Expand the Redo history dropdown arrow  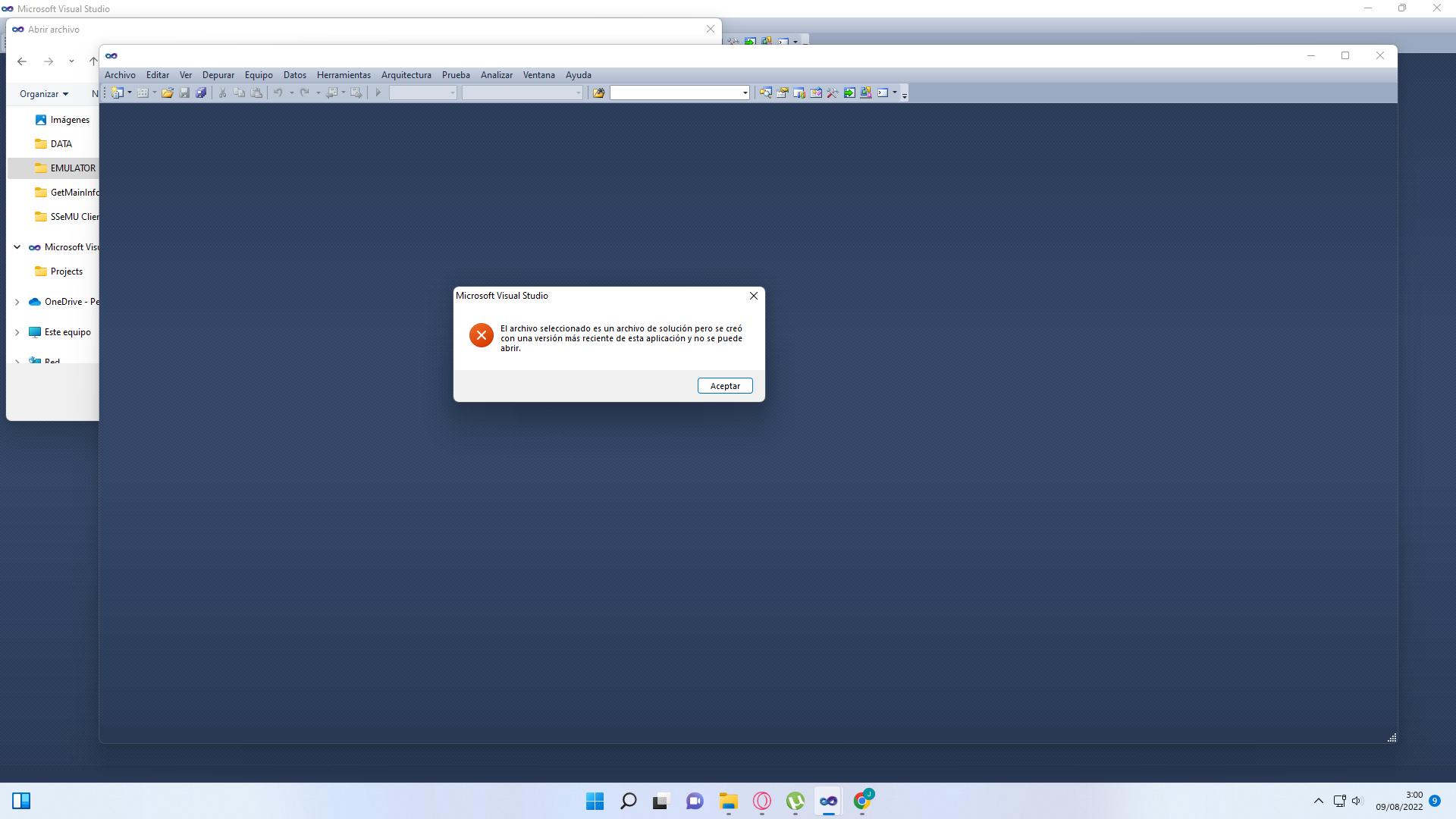coord(318,93)
